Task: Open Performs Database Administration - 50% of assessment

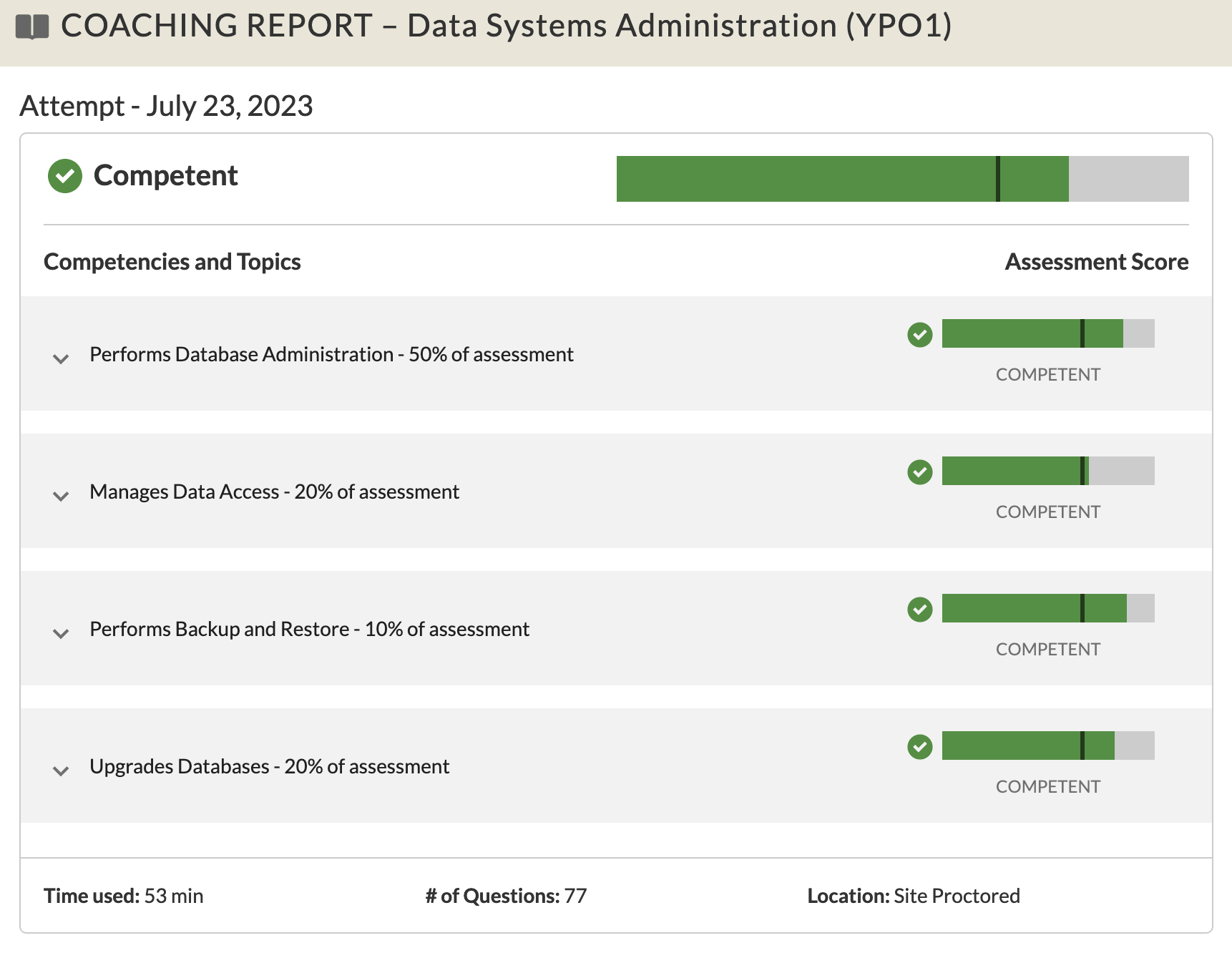Action: [x=331, y=354]
